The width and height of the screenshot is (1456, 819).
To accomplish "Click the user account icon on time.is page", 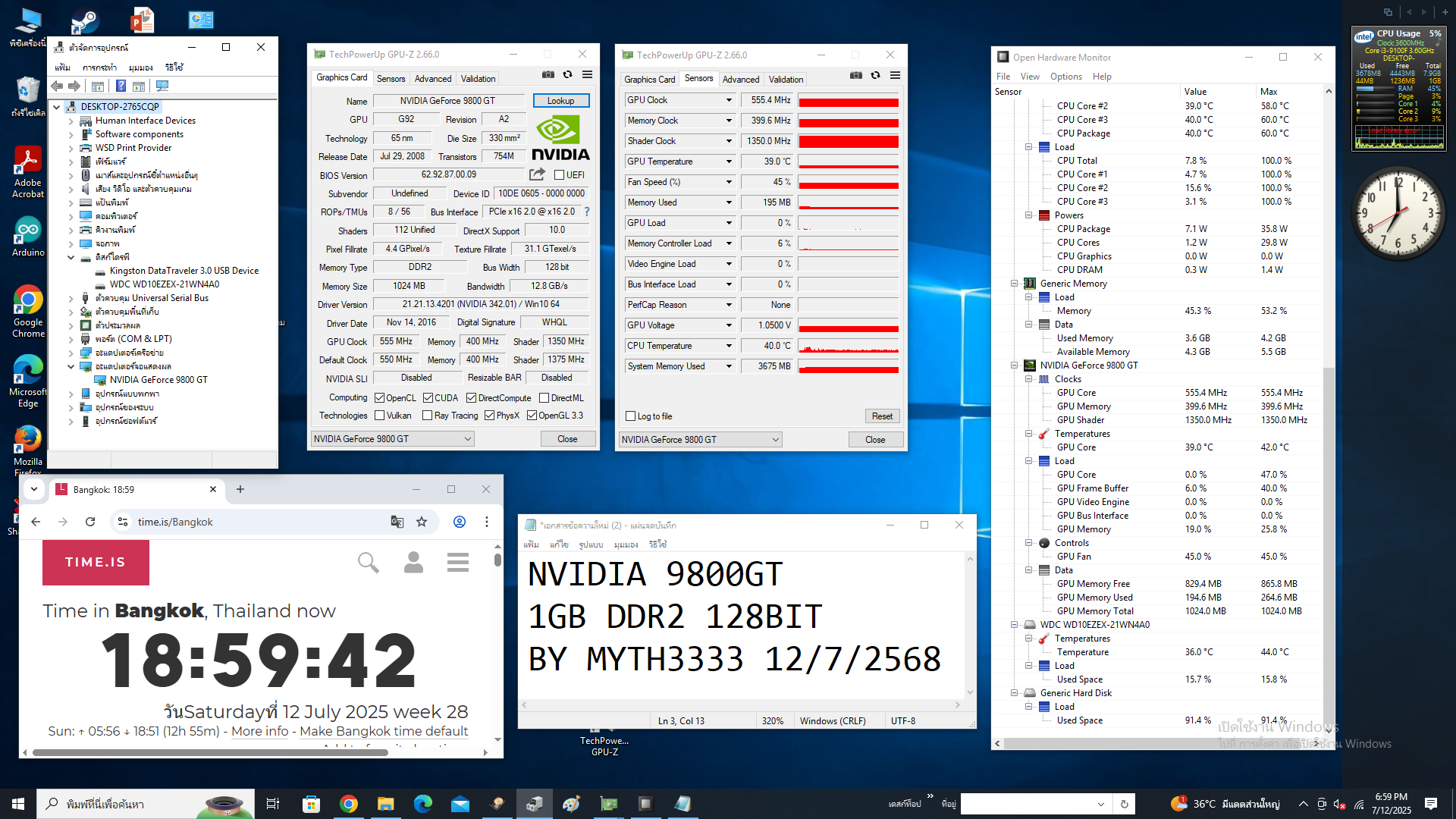I will point(413,563).
